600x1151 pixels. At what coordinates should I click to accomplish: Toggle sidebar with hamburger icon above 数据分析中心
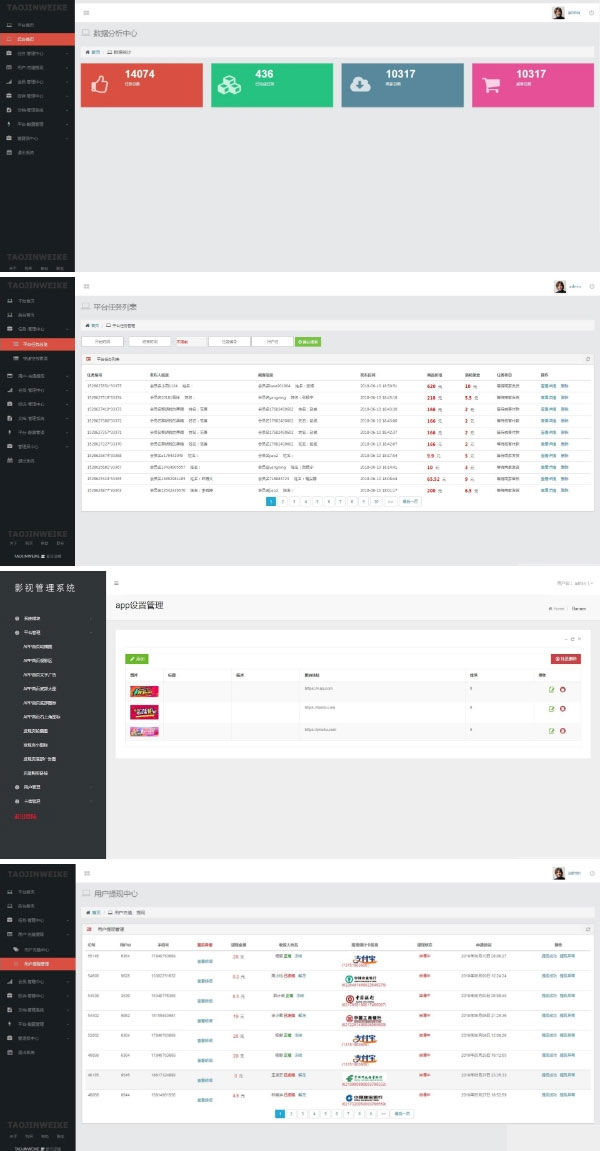pos(87,12)
